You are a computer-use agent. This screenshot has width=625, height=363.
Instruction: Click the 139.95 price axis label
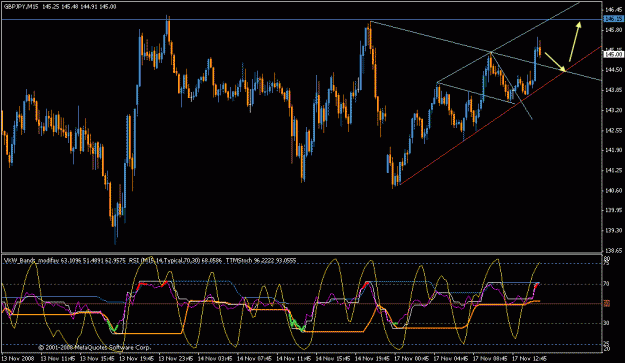(613, 210)
